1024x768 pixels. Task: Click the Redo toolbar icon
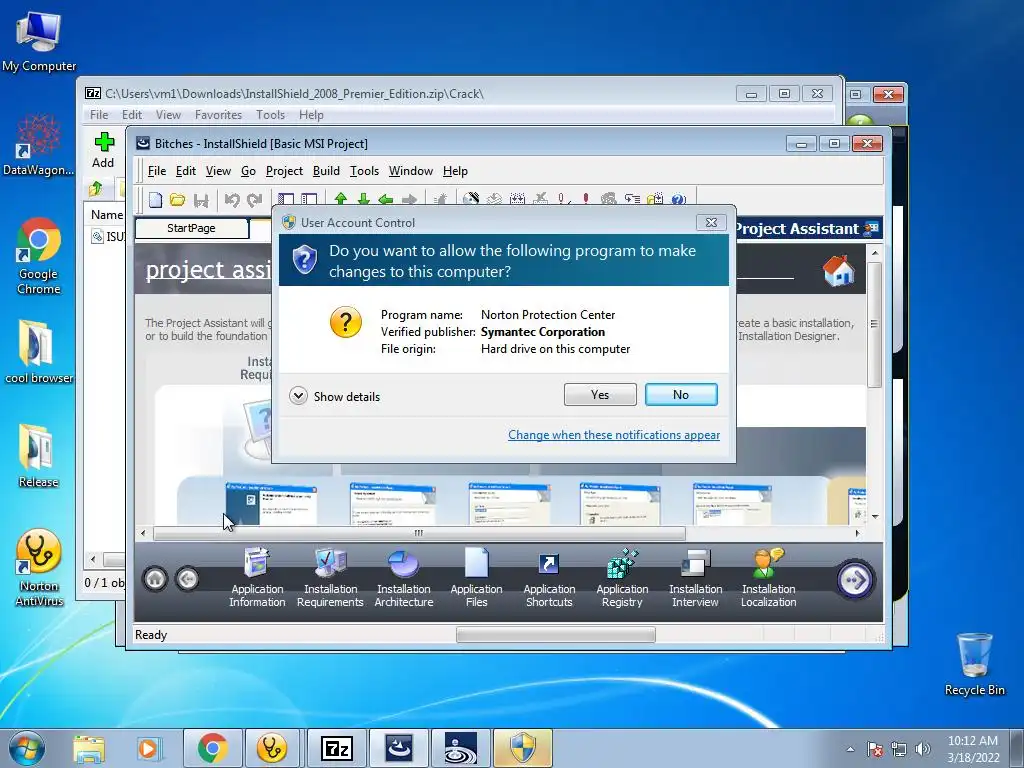tap(255, 199)
